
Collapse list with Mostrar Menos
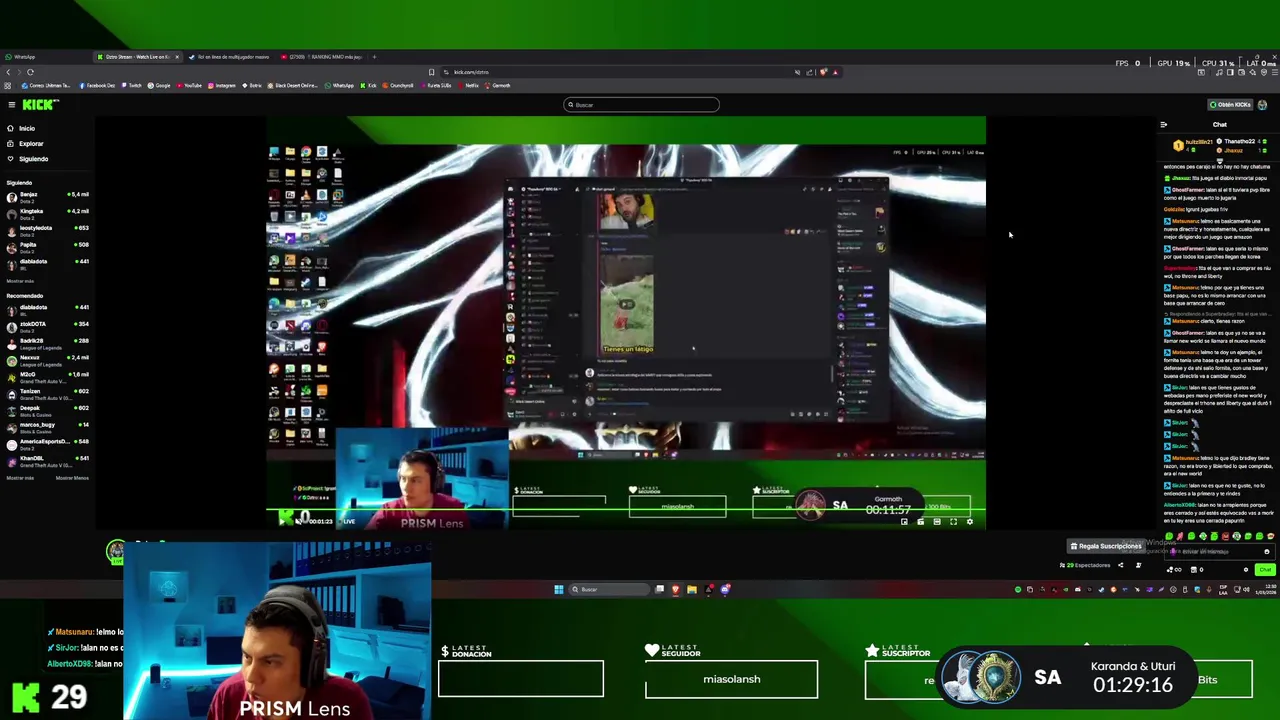point(72,478)
